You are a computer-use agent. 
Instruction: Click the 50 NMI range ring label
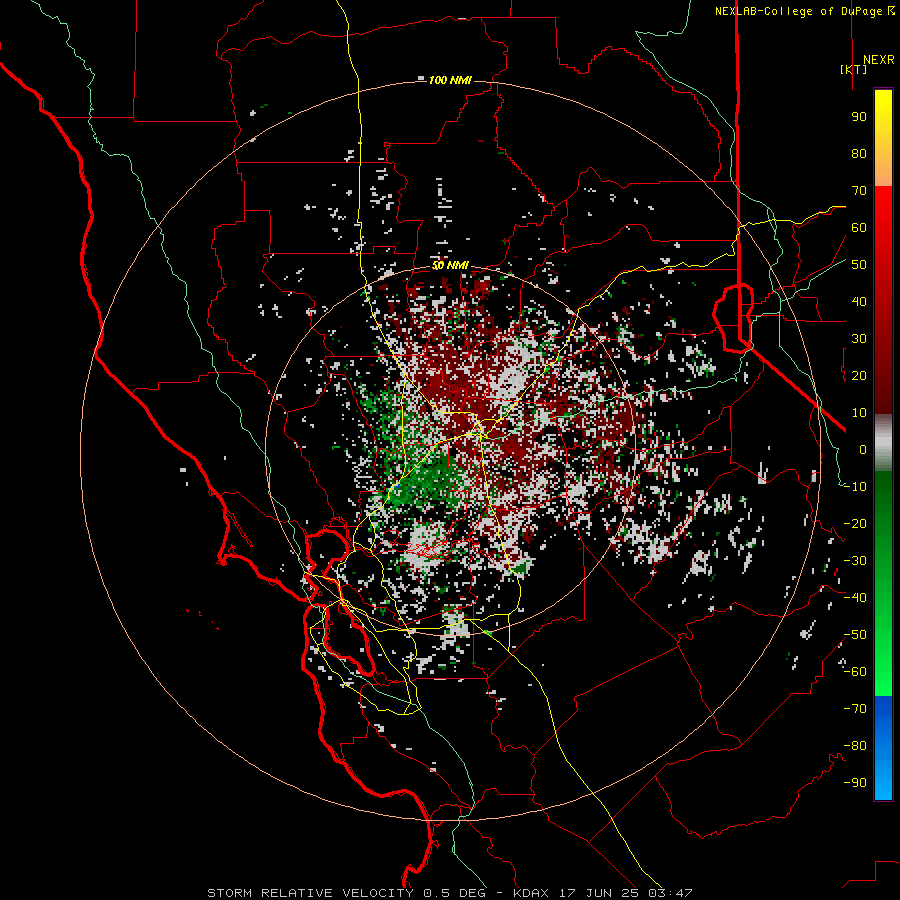pyautogui.click(x=450, y=266)
